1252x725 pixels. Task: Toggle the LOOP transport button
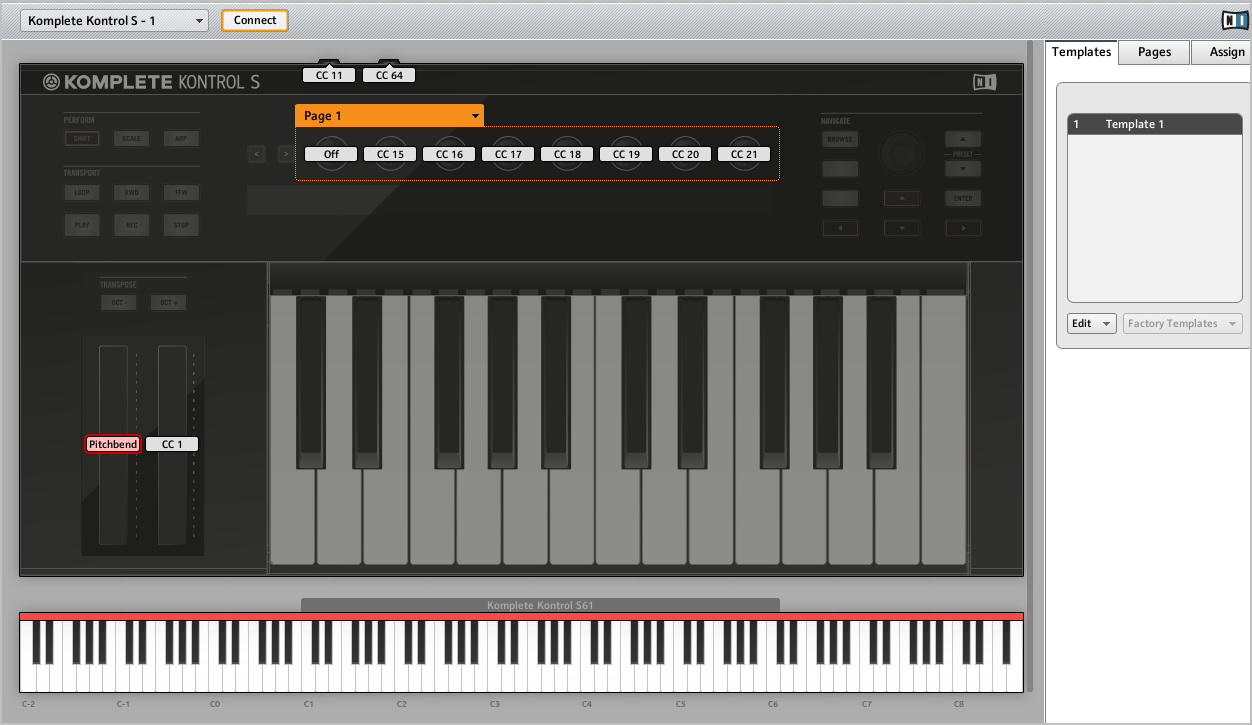click(x=82, y=192)
